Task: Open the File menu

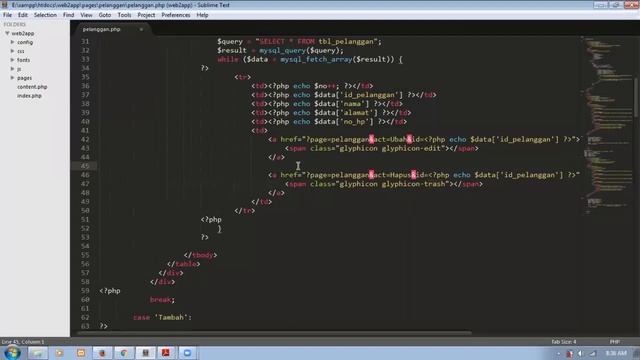Action: pyautogui.click(x=7, y=15)
